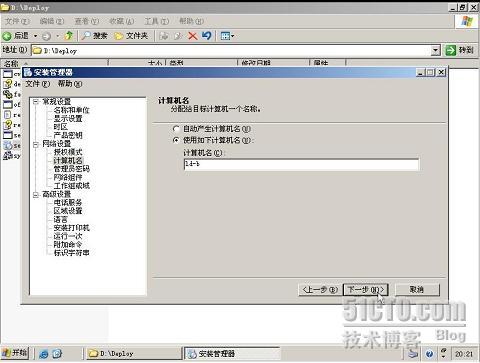Click the Forward arrow in Explorer toolbar
This screenshot has width=480, height=363.
coord(47,36)
